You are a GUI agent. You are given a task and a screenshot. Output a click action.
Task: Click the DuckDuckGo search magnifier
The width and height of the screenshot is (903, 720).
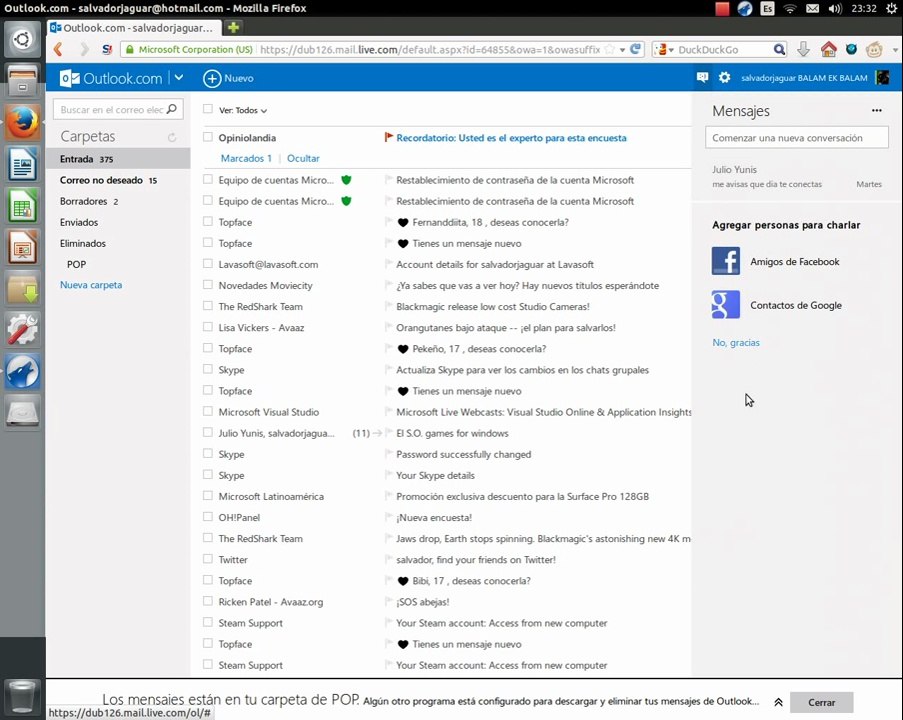pos(779,50)
